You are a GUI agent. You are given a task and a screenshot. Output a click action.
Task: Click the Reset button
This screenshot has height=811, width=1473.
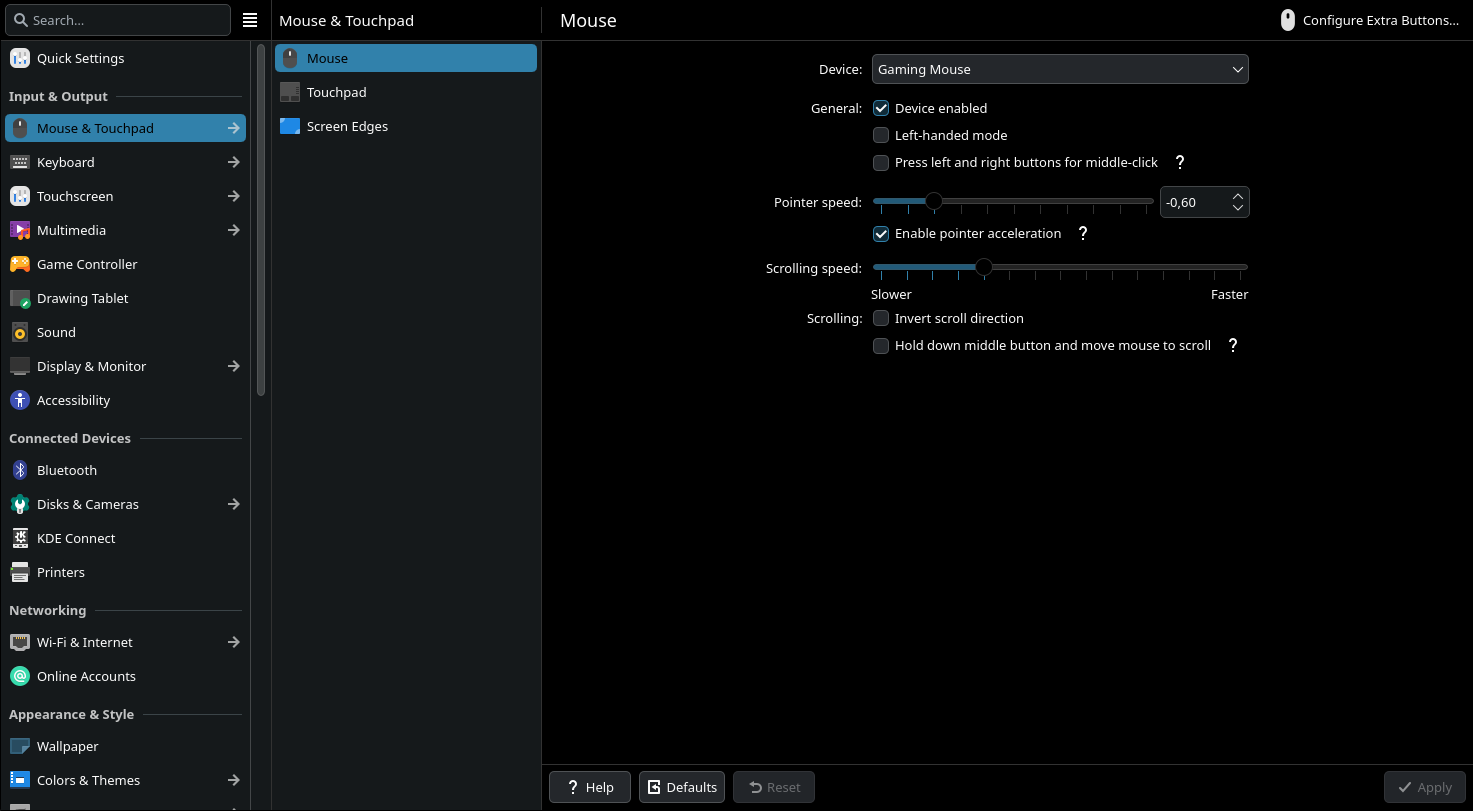coord(774,787)
